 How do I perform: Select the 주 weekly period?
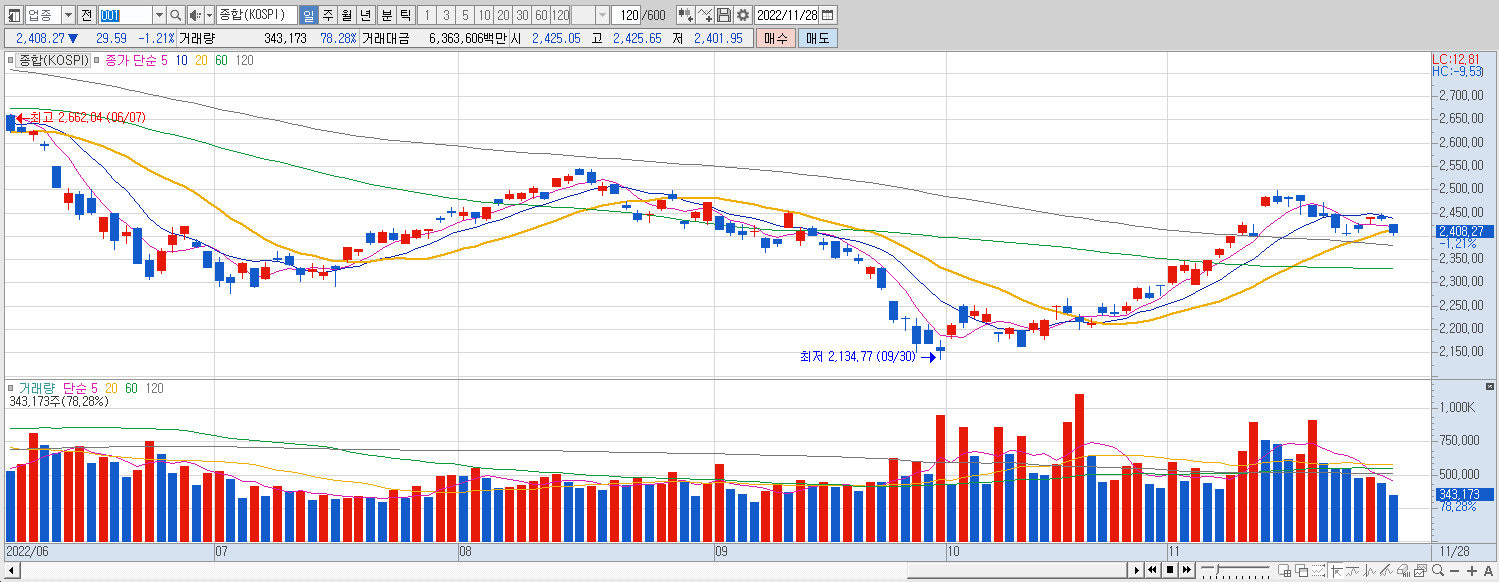click(x=327, y=16)
